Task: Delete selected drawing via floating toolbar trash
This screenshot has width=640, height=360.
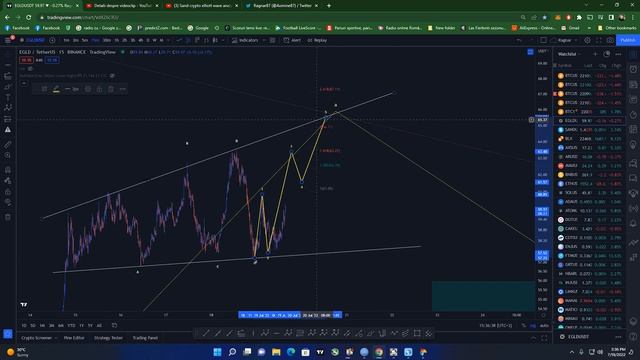Action: (x=111, y=89)
